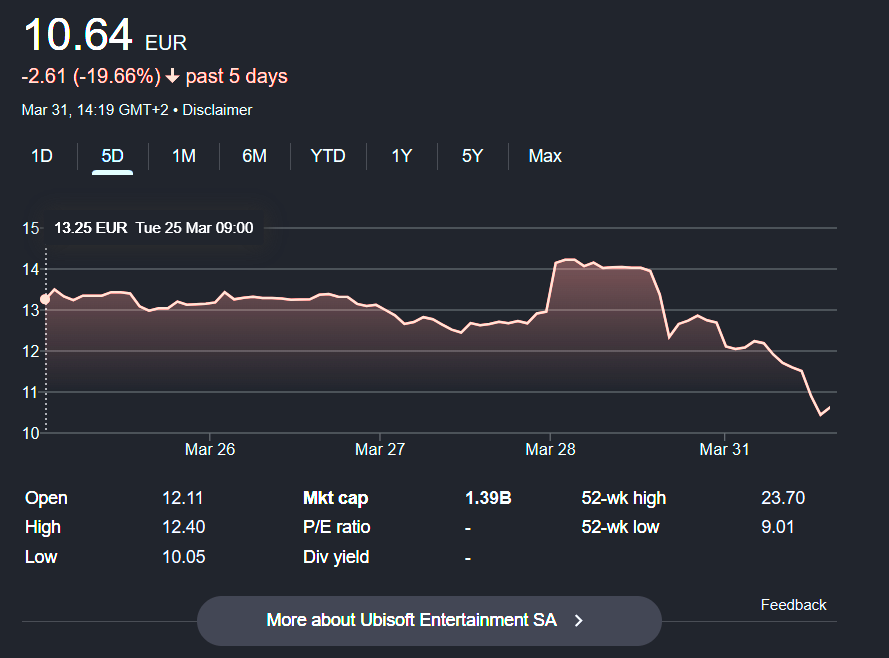Screen dimensions: 889x658
Task: Click the High value 12.40
Action: tap(184, 527)
